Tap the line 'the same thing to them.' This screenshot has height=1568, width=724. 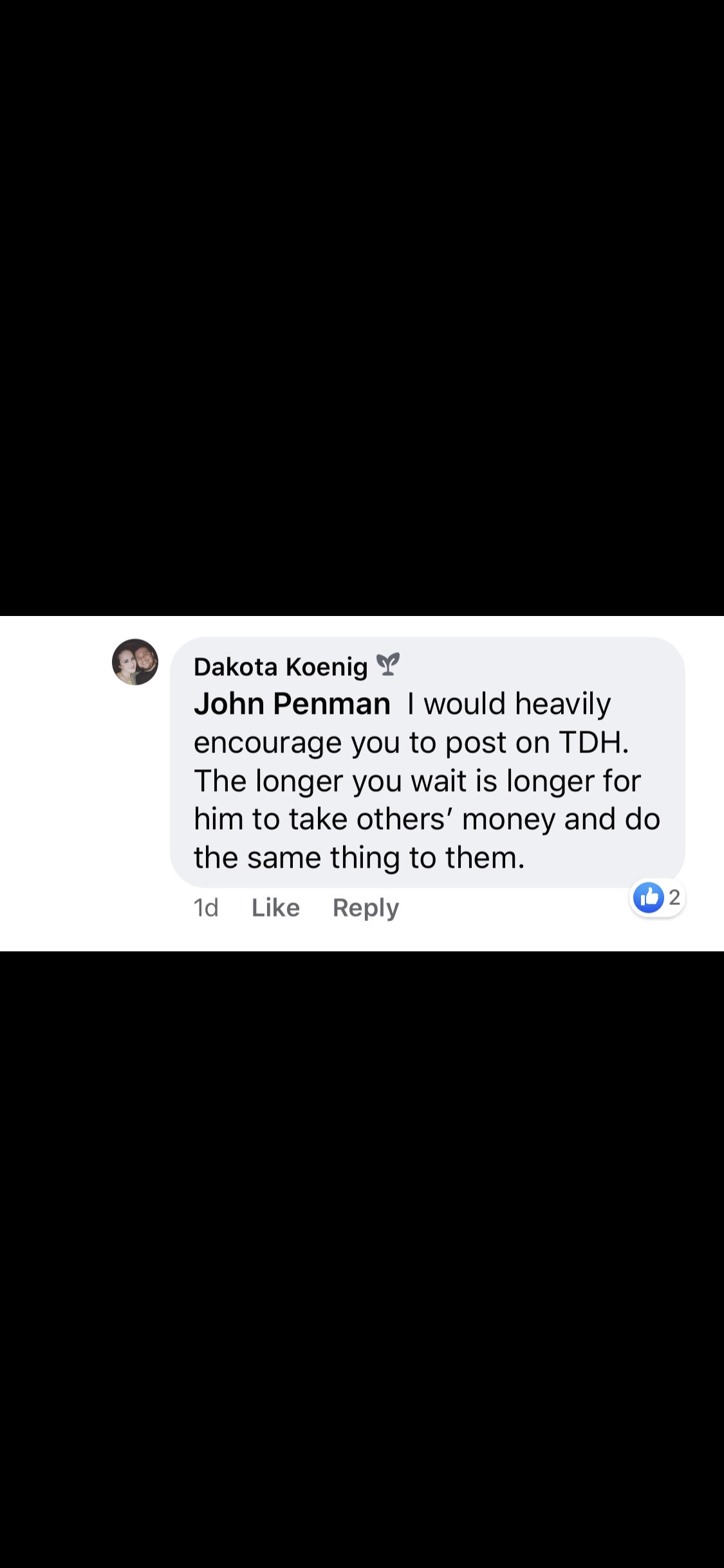click(x=359, y=858)
